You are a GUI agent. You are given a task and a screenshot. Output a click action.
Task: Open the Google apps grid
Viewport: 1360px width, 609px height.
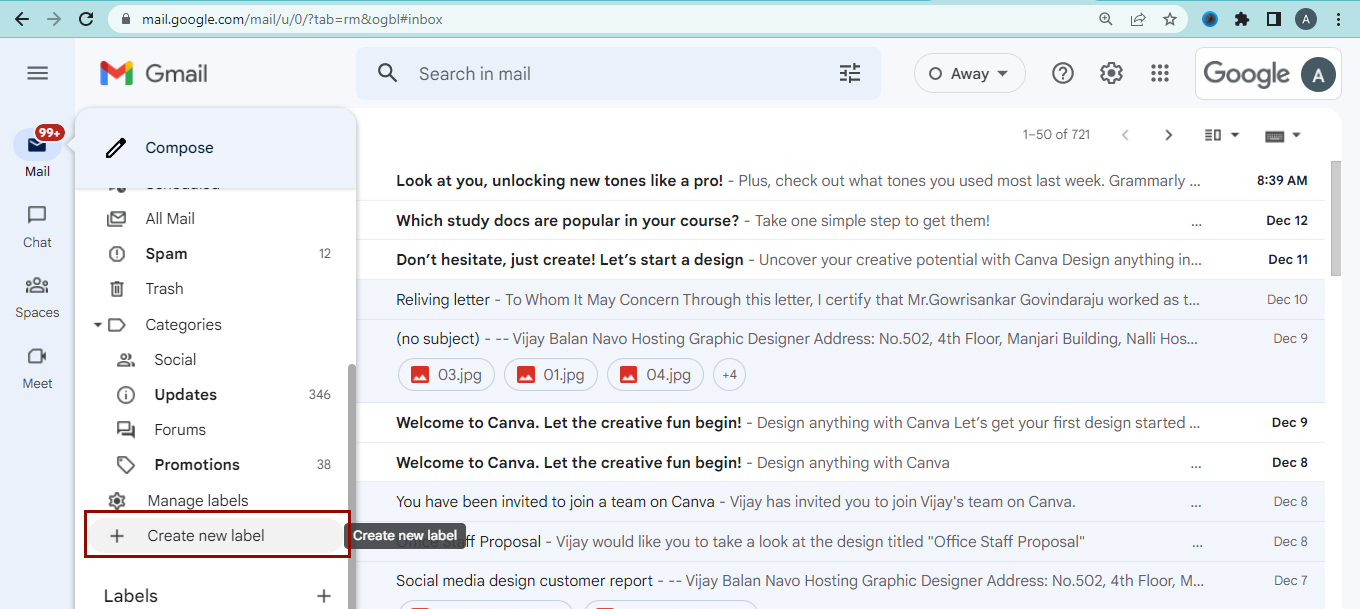coord(1160,73)
